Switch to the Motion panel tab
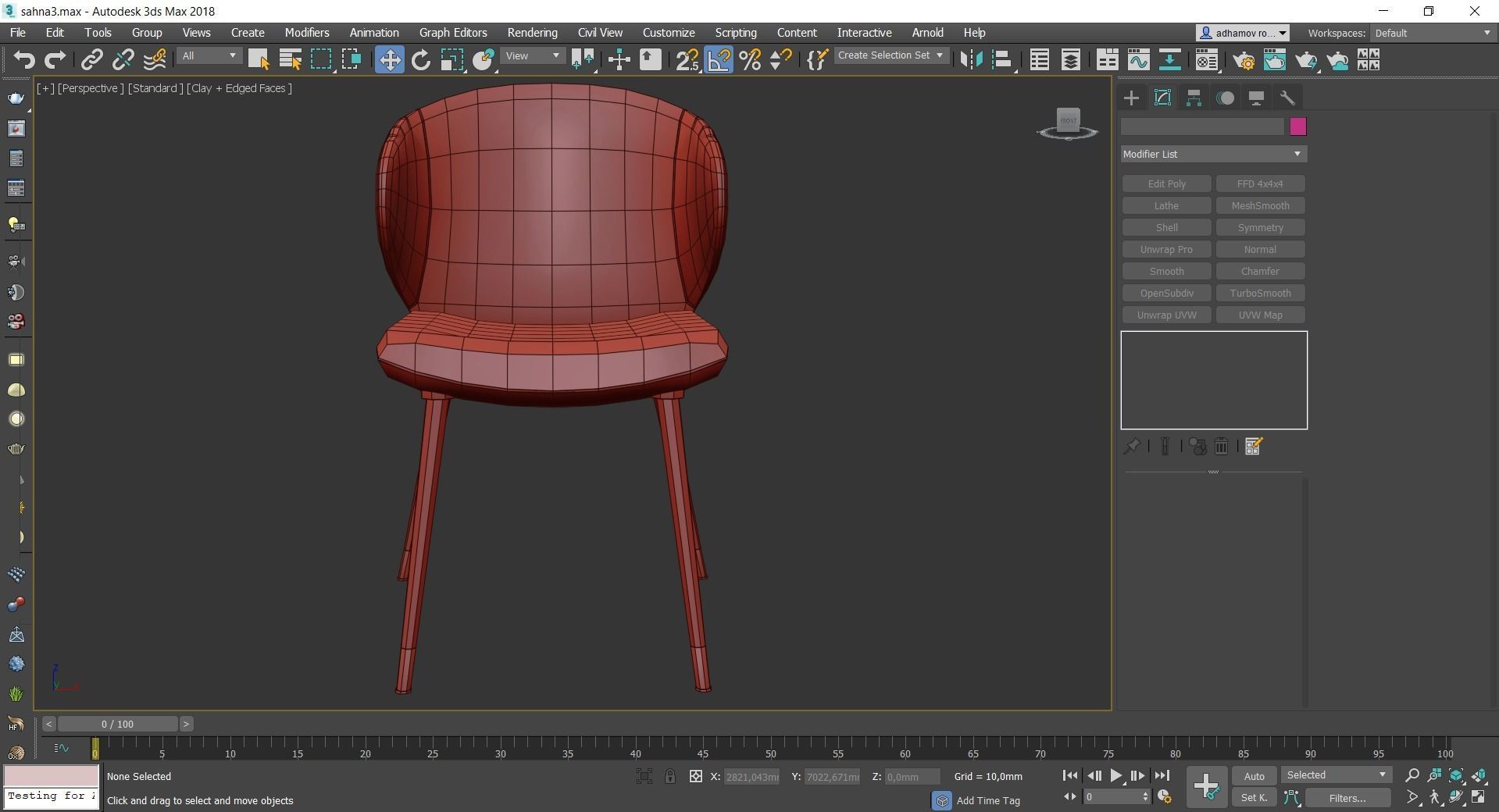1499x812 pixels. (1225, 98)
